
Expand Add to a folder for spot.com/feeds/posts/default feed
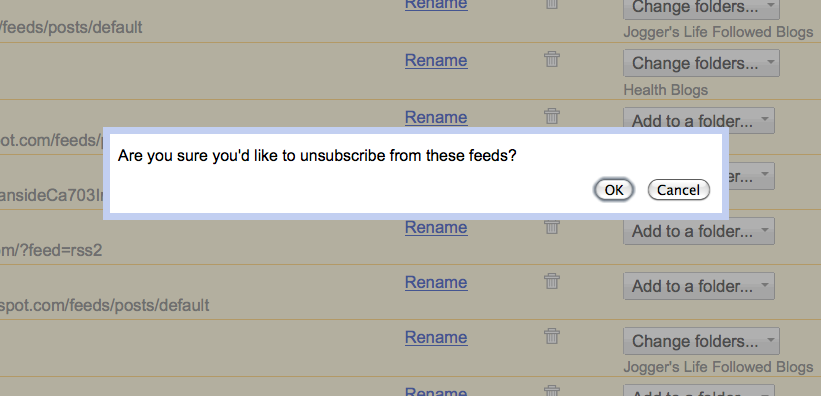(698, 286)
